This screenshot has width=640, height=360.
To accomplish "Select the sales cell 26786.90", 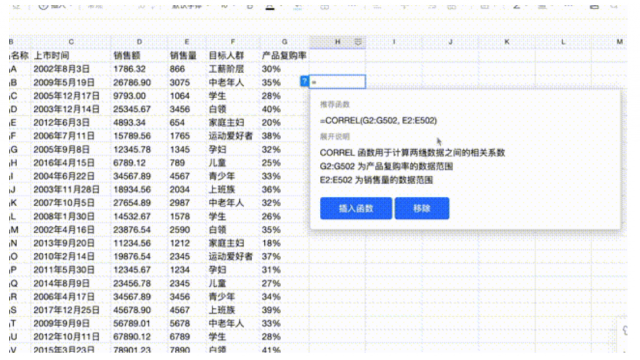I will 139,82.
